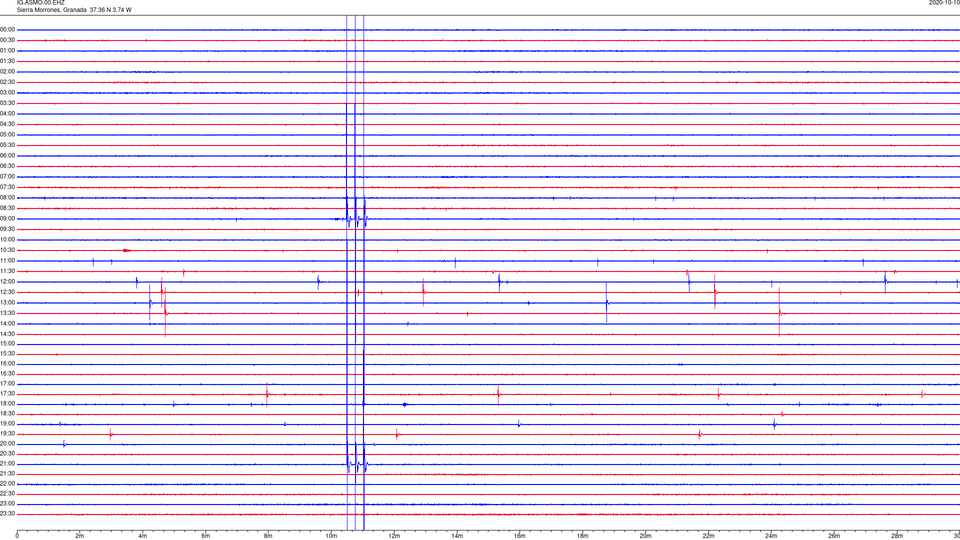Select the 06:00 time label
The image size is (960, 540).
point(8,156)
